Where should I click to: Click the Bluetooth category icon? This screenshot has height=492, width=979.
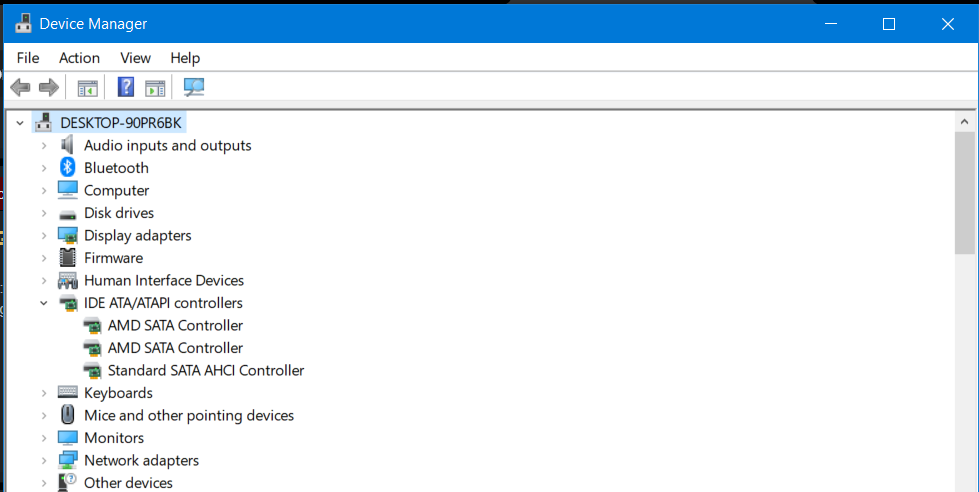click(68, 168)
